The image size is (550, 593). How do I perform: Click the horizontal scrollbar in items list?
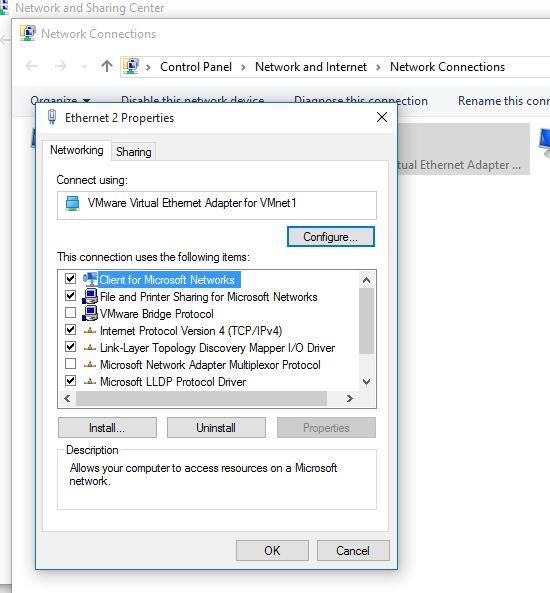[201, 398]
